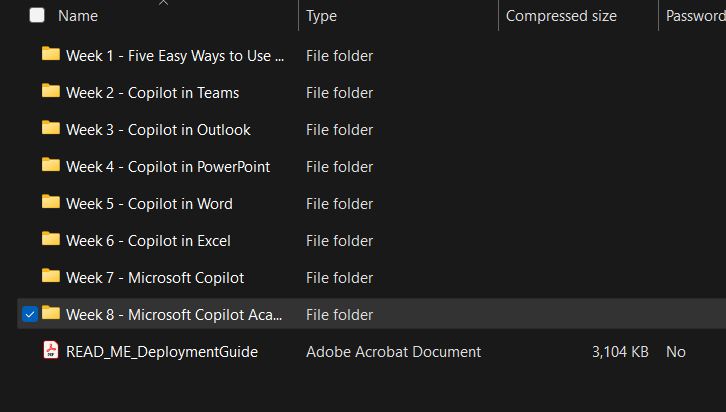Sort by the Compressed size column header
This screenshot has width=726, height=412.
[561, 16]
